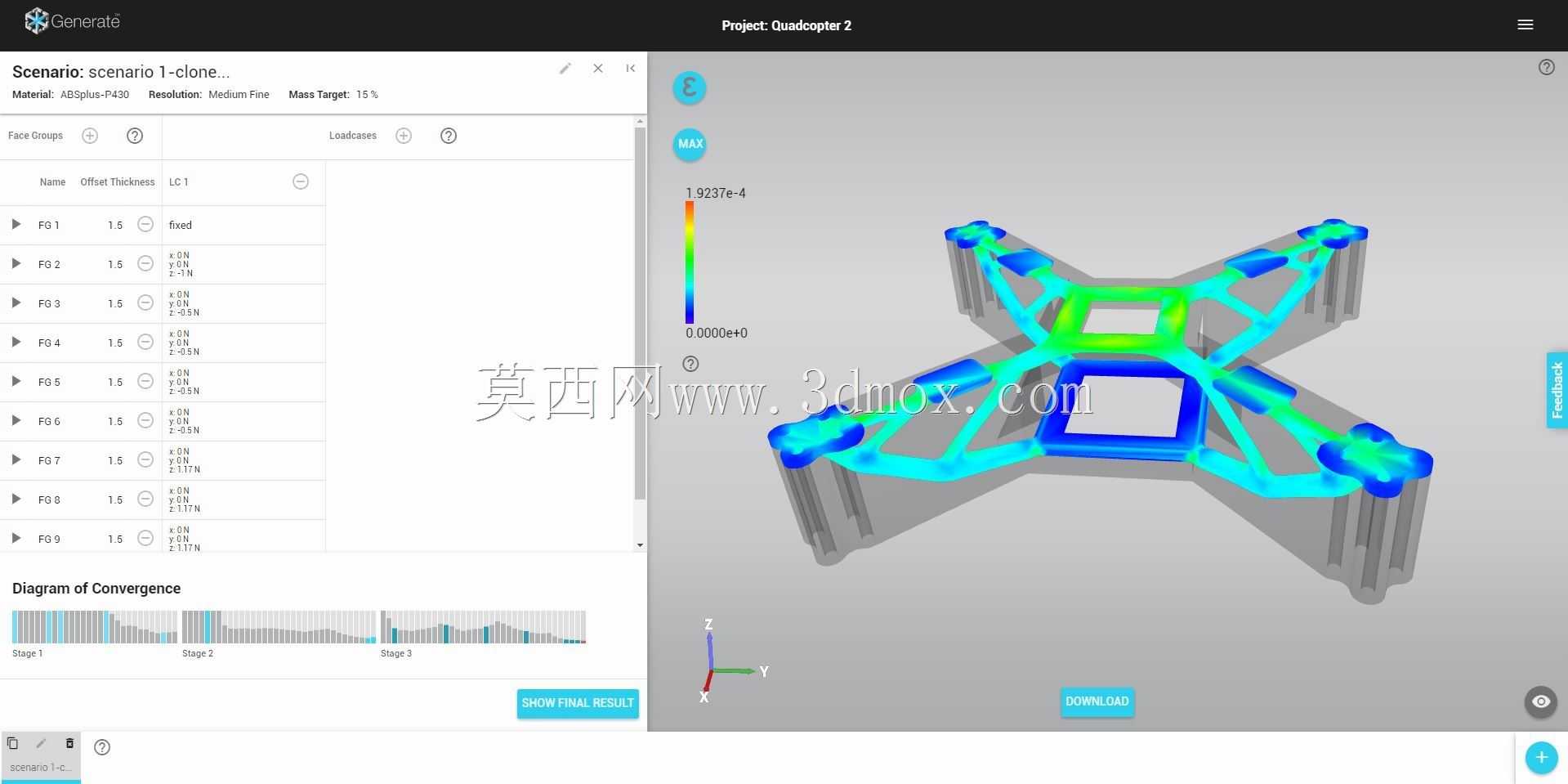The width and height of the screenshot is (1568, 784).
Task: Expand face group FG 6
Action: click(x=16, y=420)
